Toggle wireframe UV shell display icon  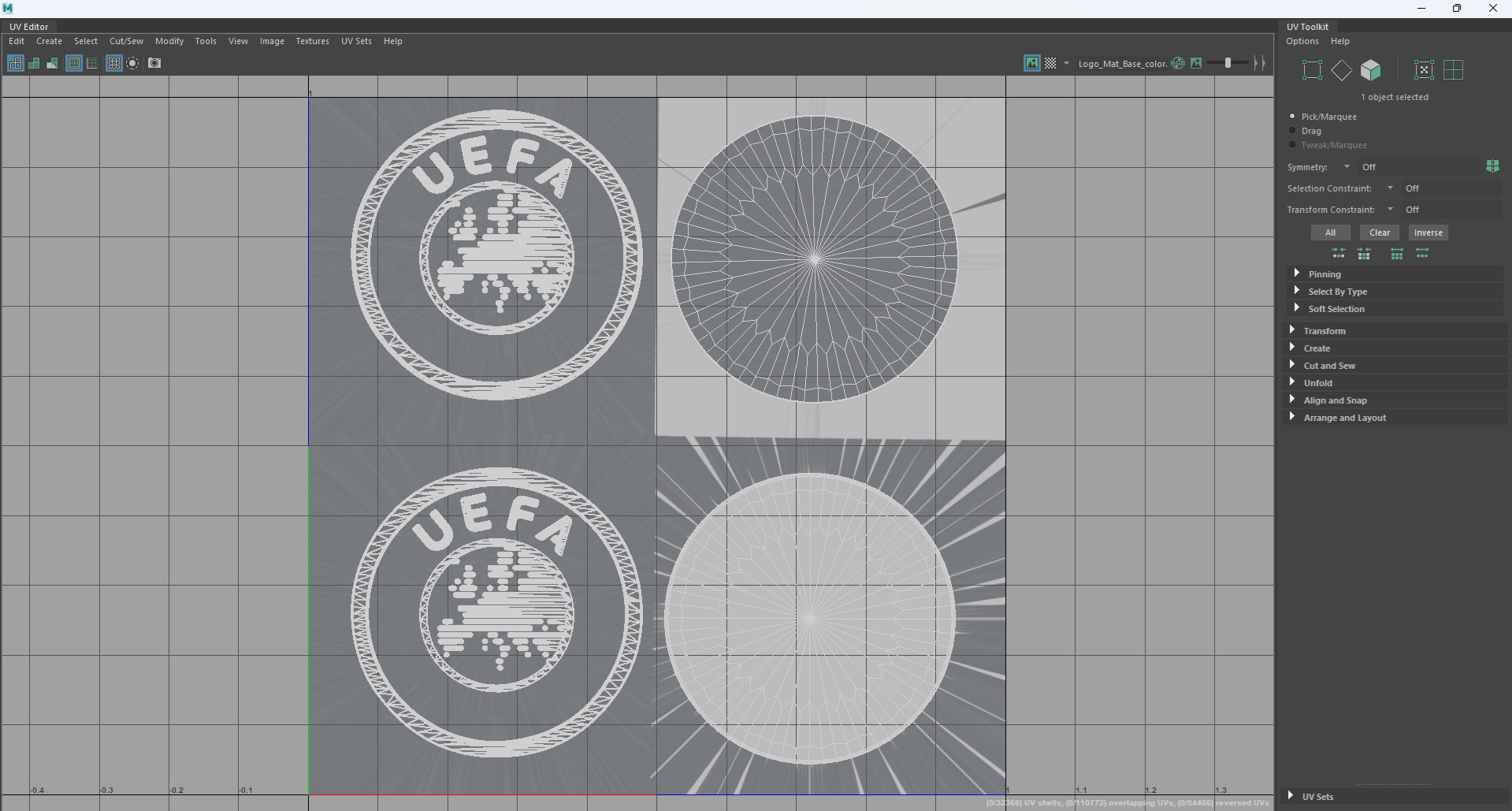coord(15,63)
